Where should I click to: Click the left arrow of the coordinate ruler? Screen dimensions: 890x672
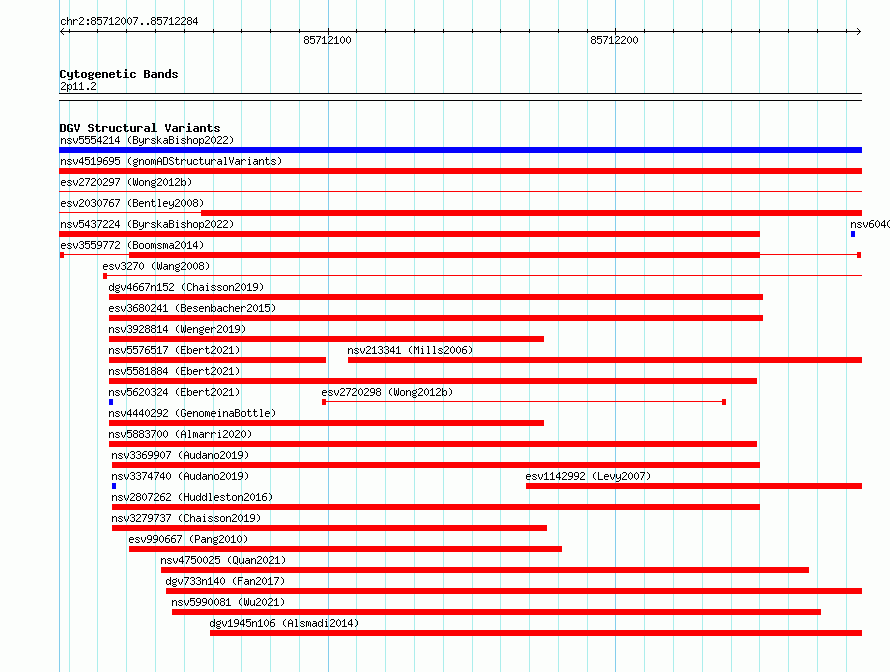pyautogui.click(x=63, y=31)
